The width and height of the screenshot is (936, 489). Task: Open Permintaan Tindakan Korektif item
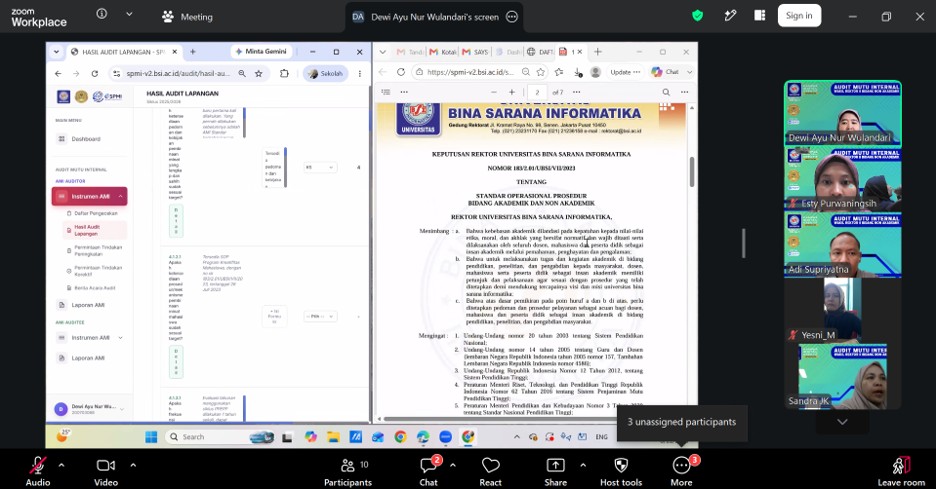(97, 271)
